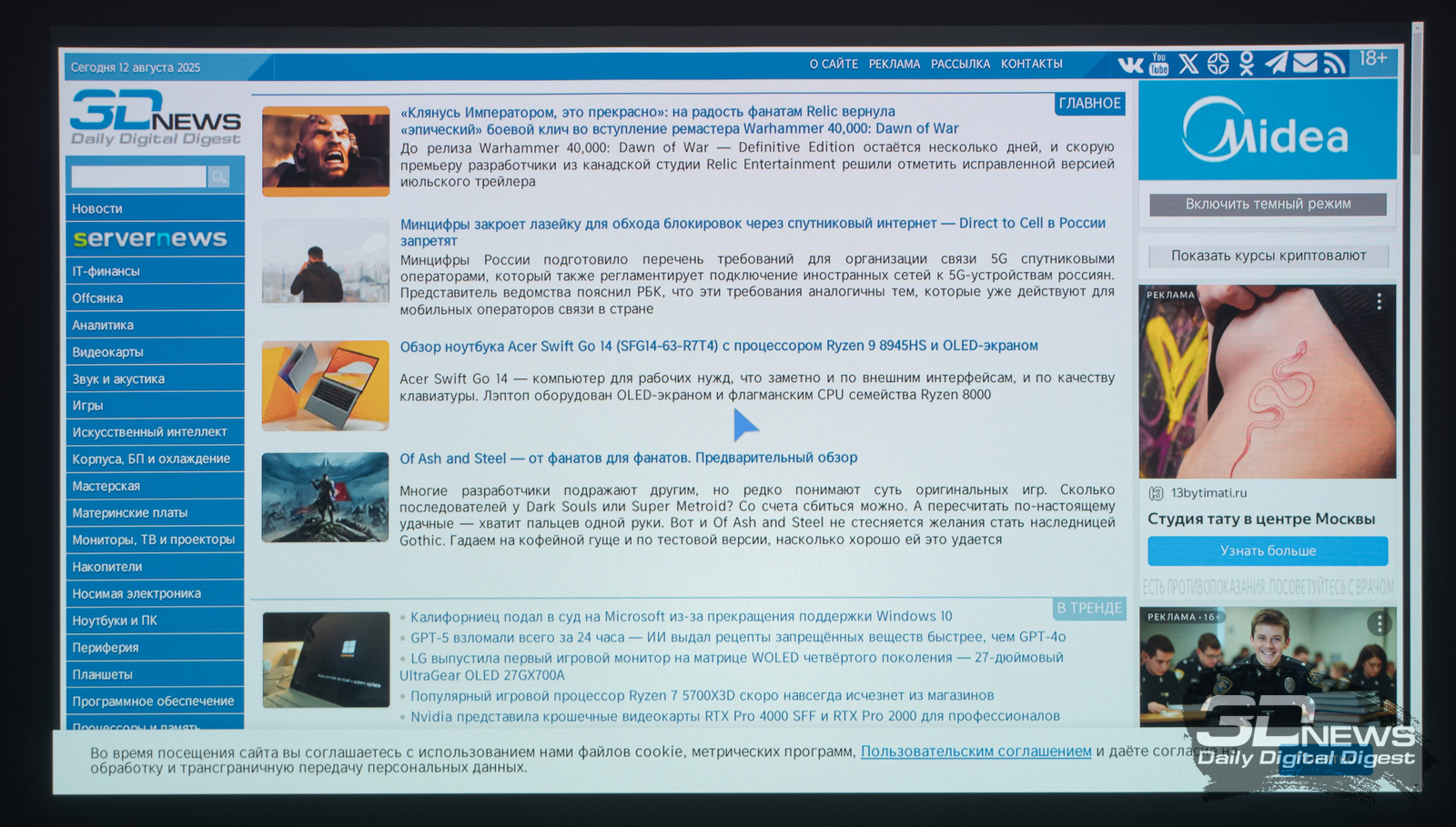
Task: Go to the IT-финансы category
Action: pos(155,271)
